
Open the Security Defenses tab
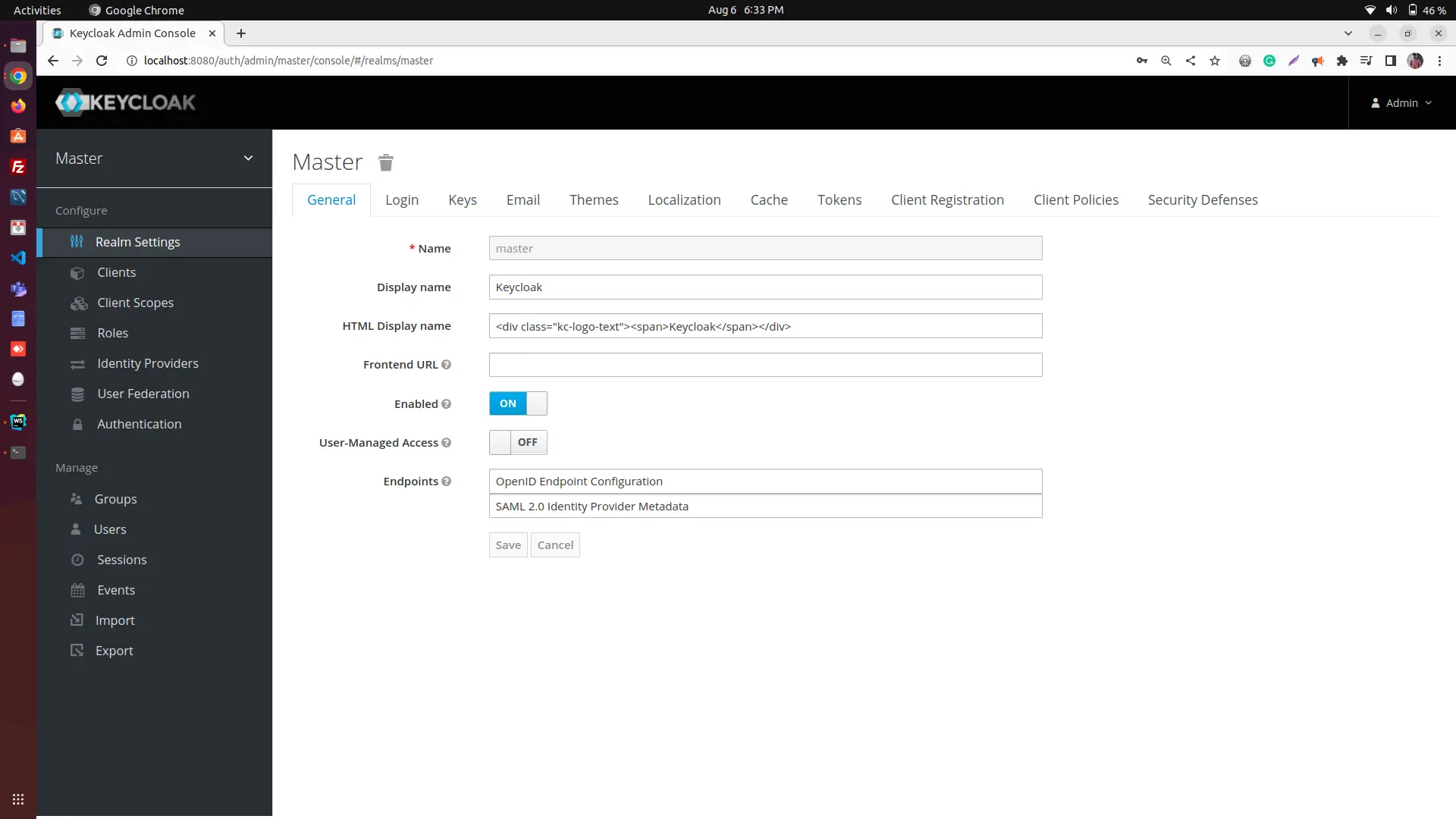(x=1203, y=200)
